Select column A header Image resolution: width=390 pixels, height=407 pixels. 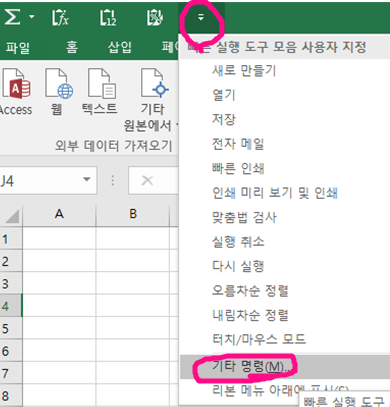point(59,214)
